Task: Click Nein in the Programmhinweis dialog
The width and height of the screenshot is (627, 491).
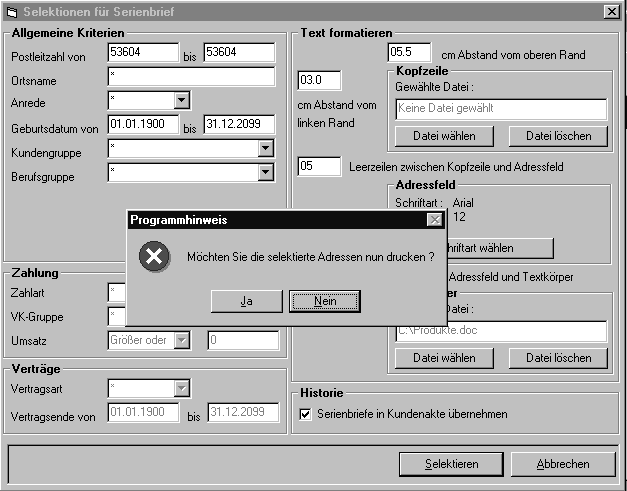Action: [324, 301]
